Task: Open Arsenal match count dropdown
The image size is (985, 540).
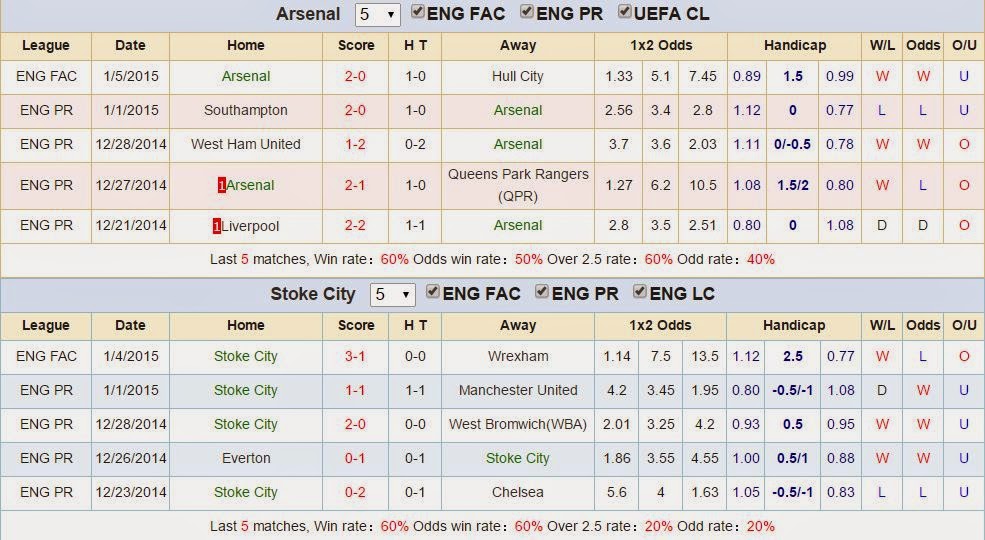Action: tap(378, 14)
